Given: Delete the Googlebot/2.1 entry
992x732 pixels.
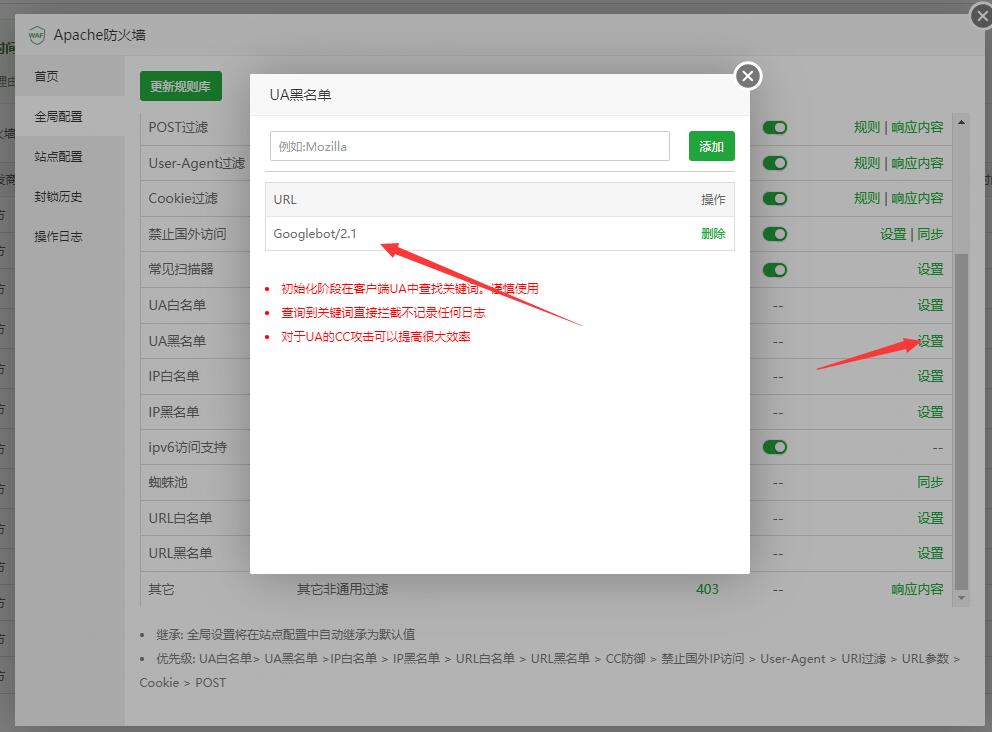Looking at the screenshot, I should [x=713, y=233].
